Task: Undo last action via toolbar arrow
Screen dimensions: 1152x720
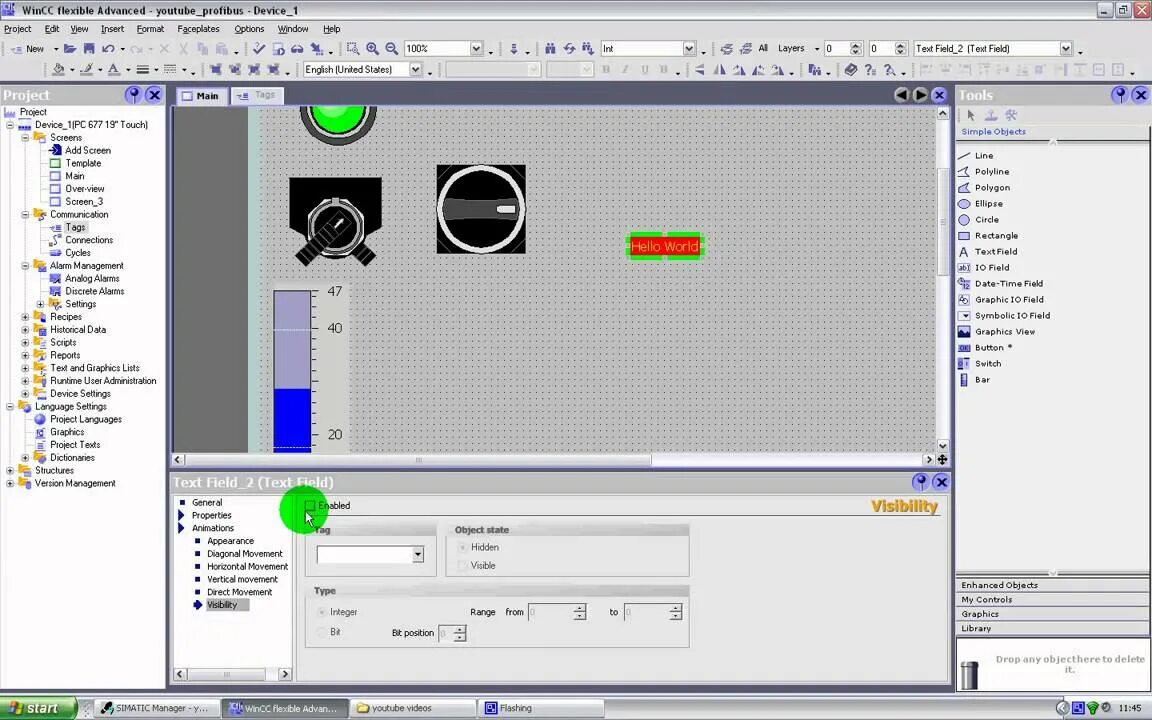Action: click(108, 48)
